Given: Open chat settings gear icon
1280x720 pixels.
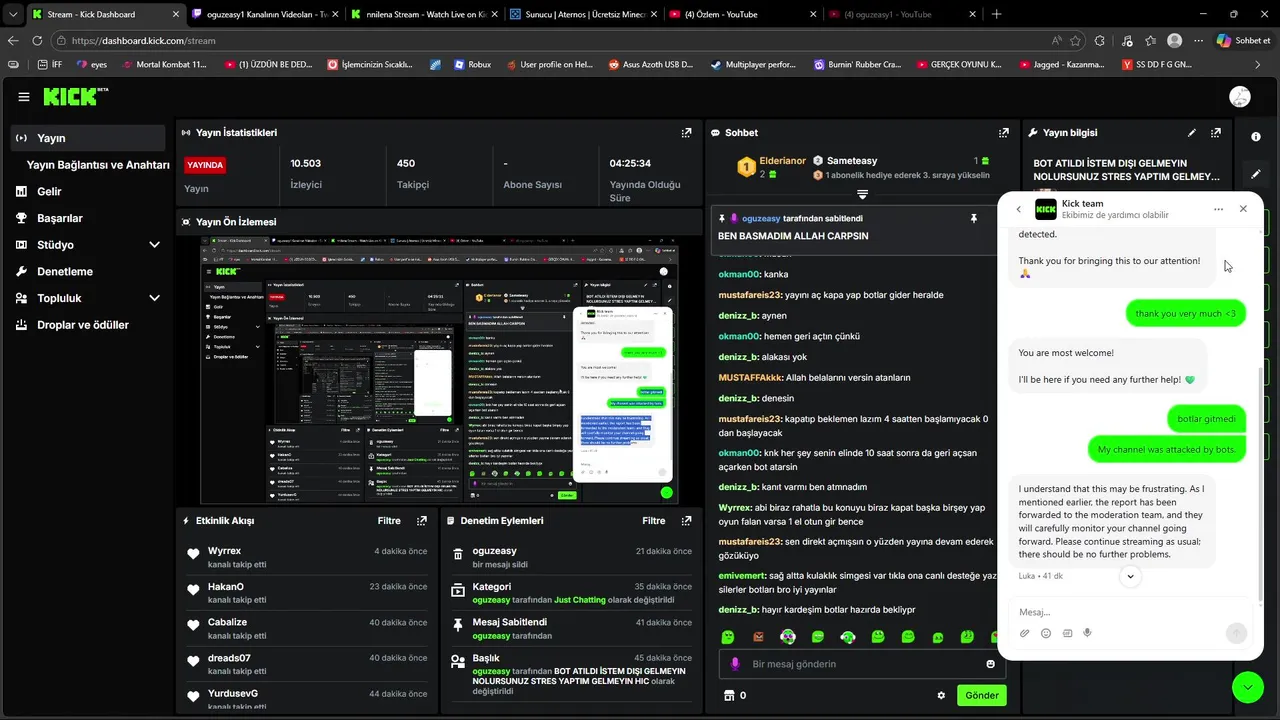Looking at the screenshot, I should (941, 695).
